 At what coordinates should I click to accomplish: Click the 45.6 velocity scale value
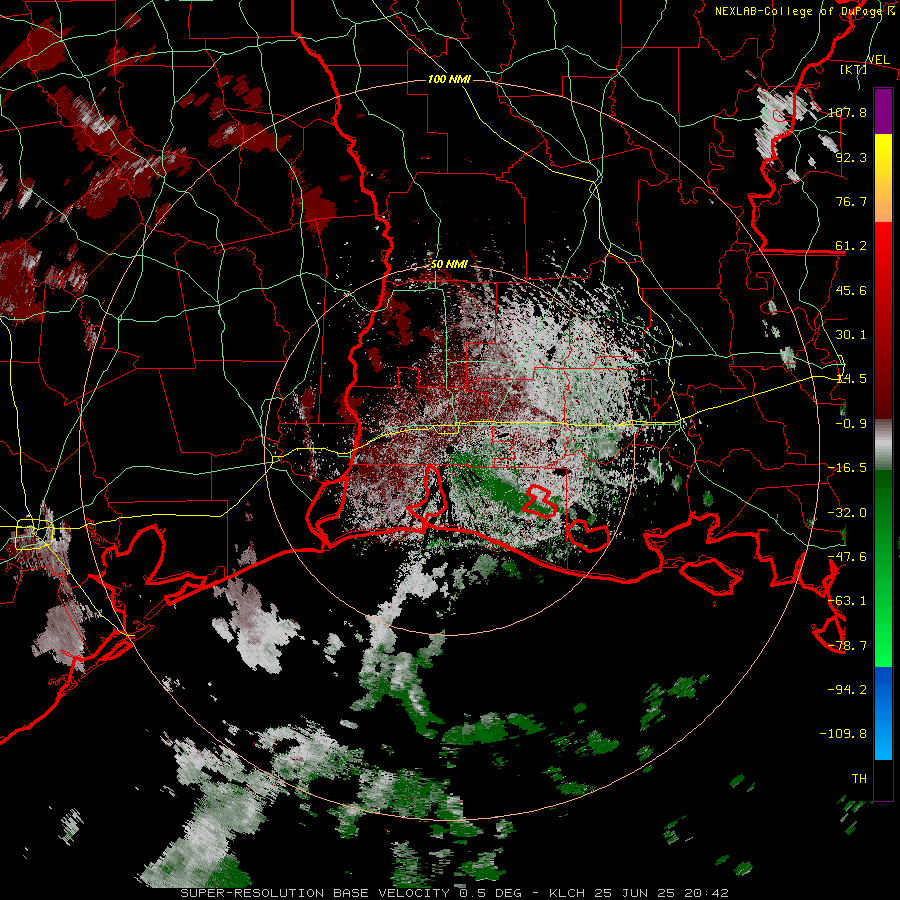(851, 290)
